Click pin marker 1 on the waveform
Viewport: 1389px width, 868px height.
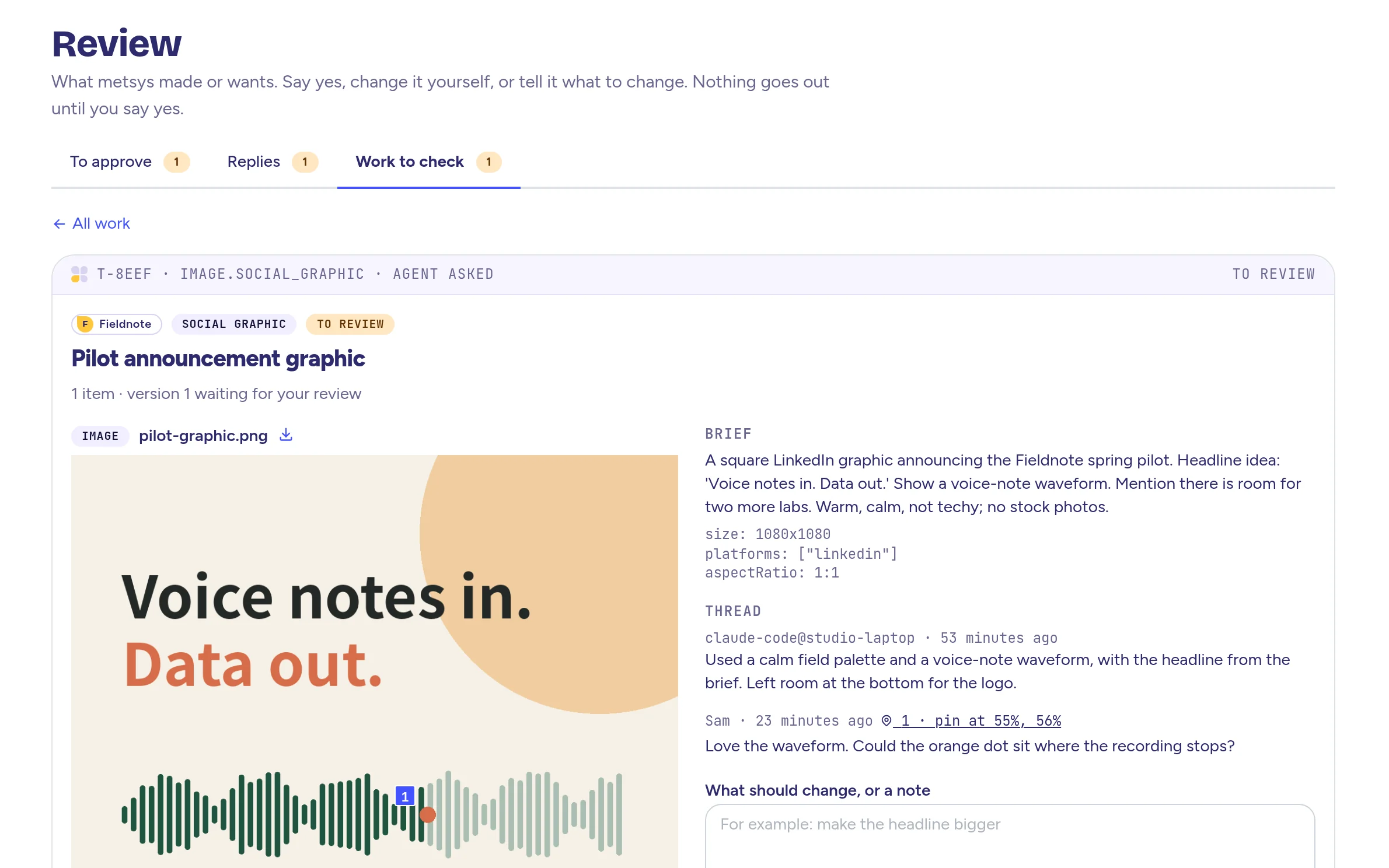click(405, 796)
